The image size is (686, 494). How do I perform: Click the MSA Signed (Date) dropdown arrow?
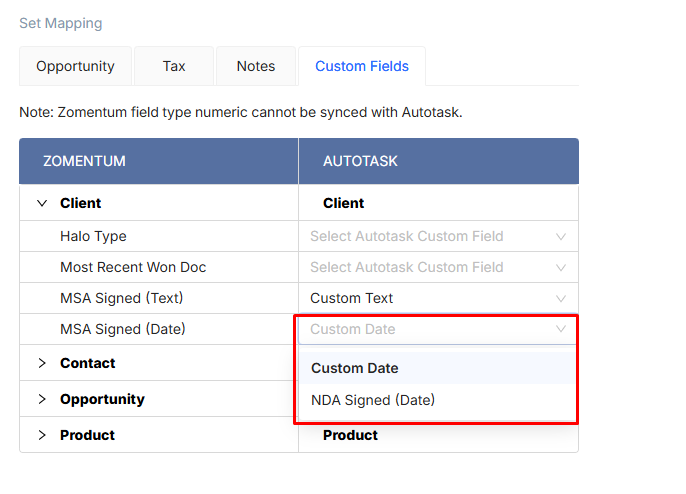tap(561, 329)
